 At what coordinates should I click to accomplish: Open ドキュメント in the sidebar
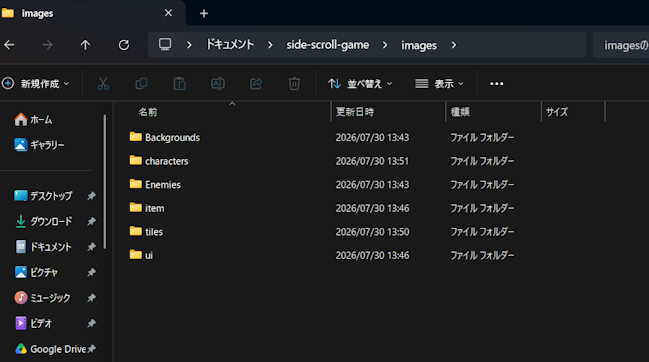(43, 247)
